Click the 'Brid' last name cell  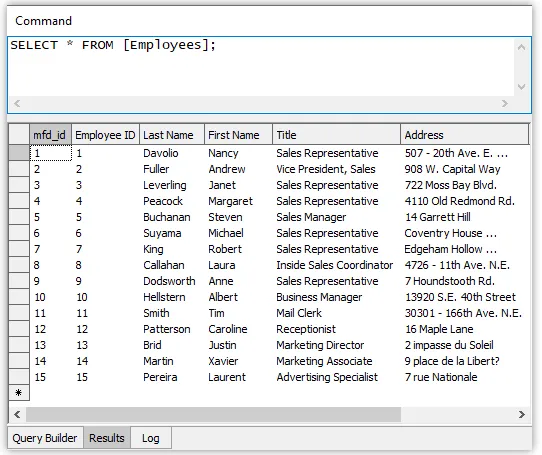coord(172,345)
